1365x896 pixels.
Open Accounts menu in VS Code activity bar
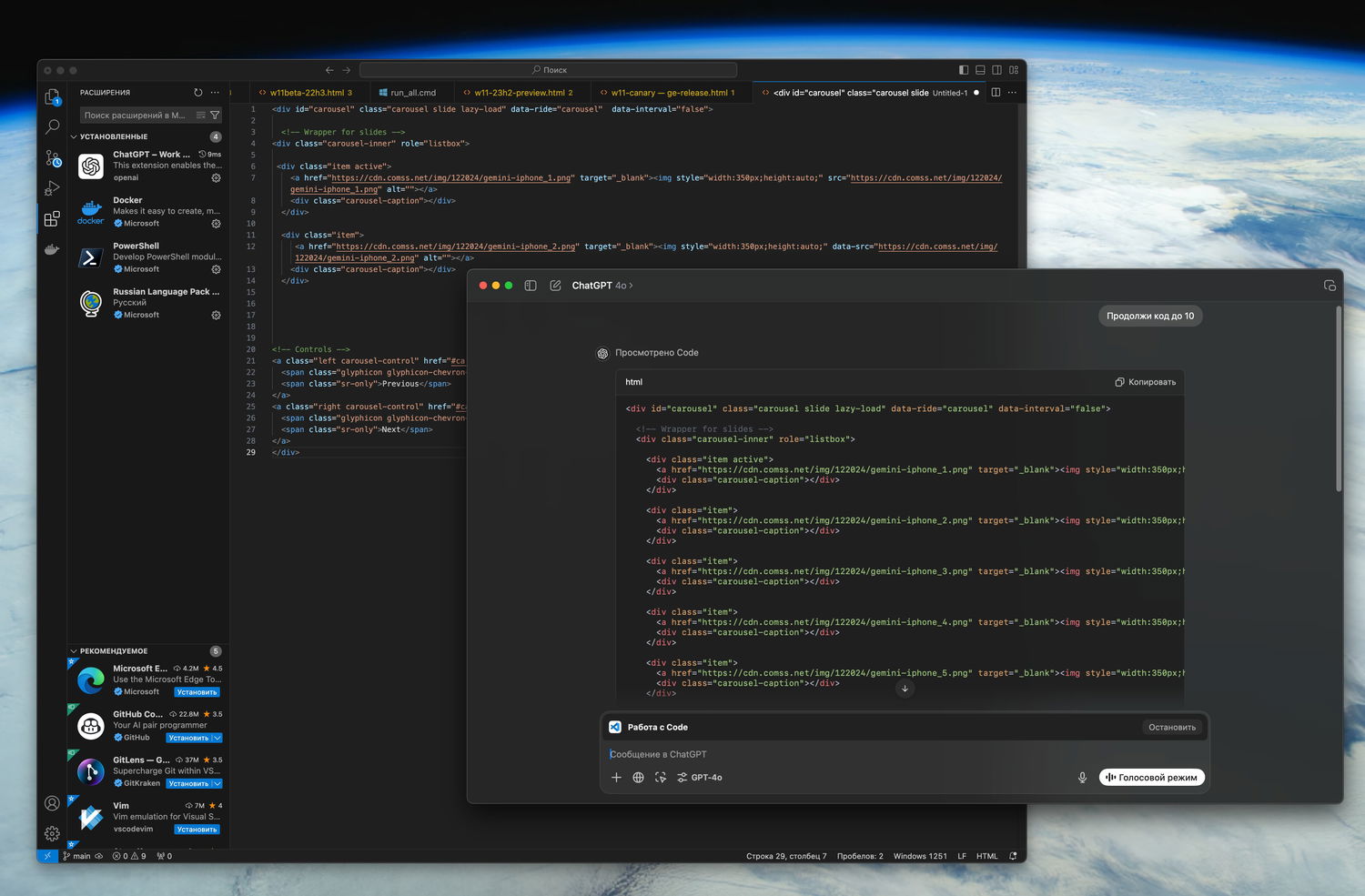[x=52, y=803]
